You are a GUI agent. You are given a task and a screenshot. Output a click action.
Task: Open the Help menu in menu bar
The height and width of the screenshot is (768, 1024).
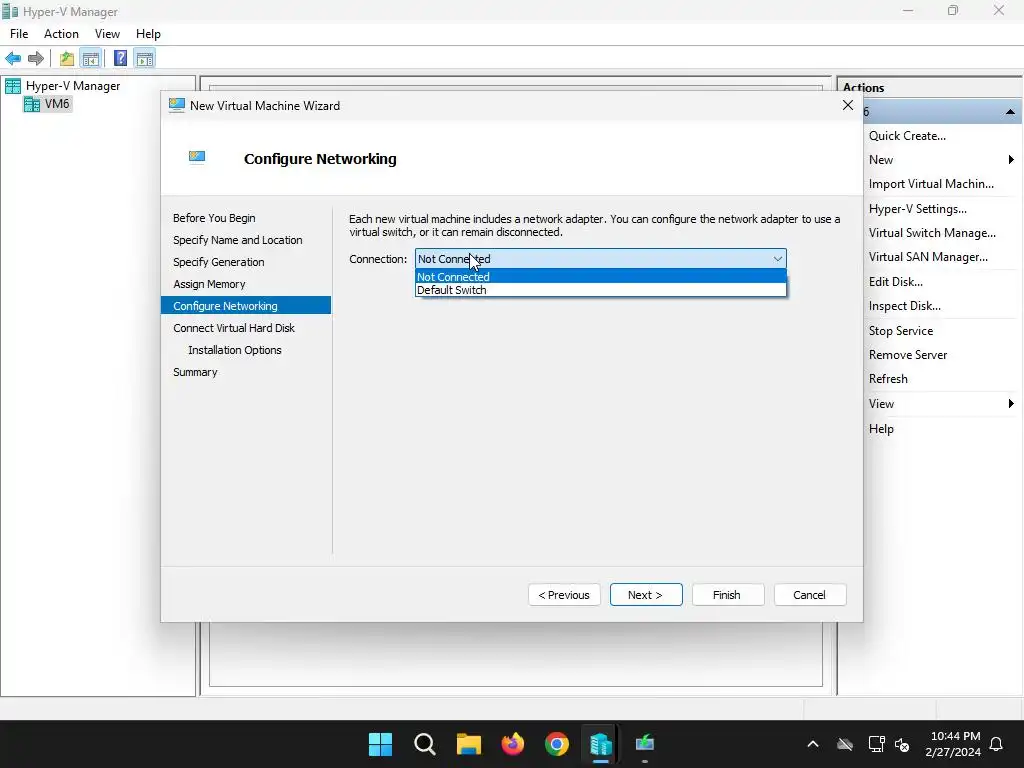pos(148,34)
